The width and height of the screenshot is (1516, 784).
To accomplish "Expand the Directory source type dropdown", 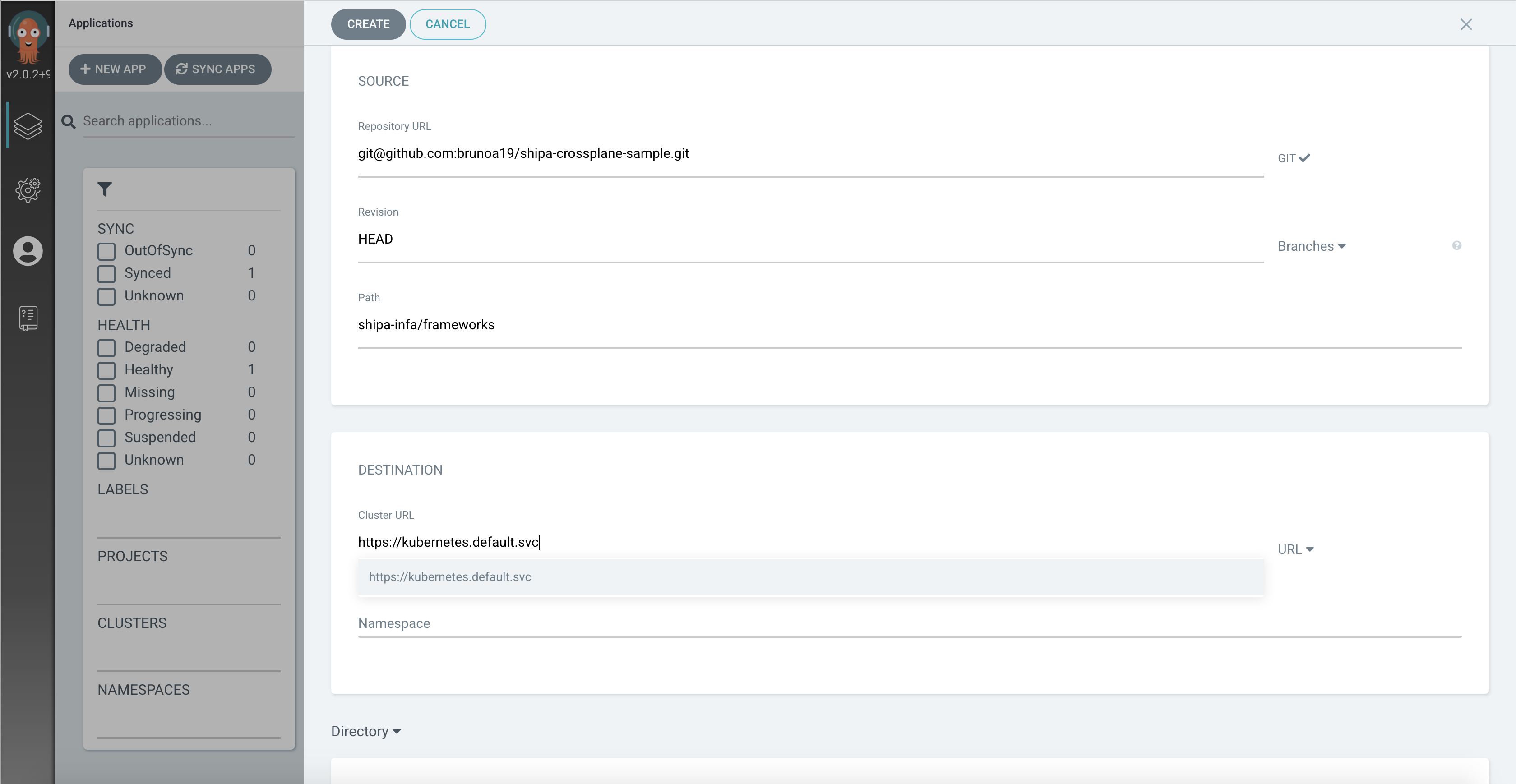I will click(365, 731).
